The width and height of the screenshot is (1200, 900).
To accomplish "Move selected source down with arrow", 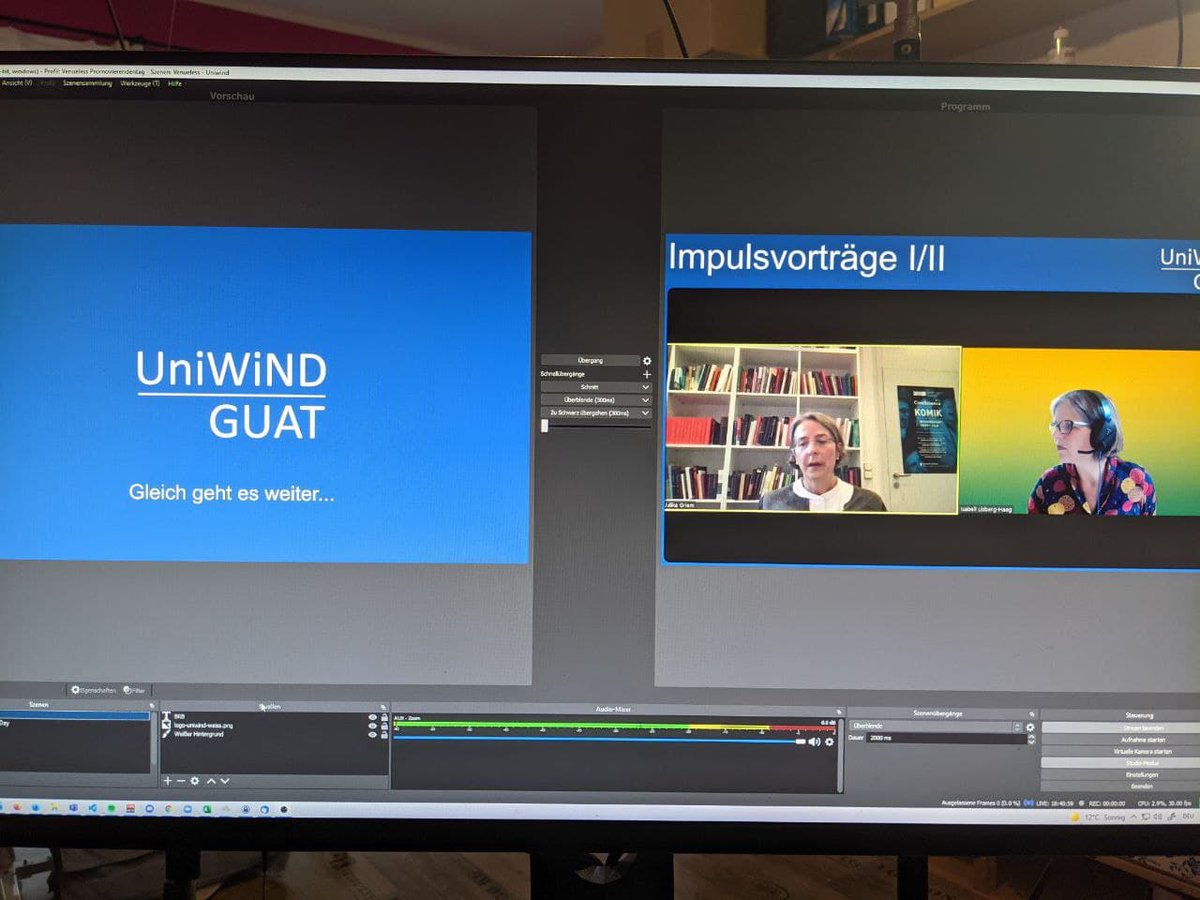I will click(x=225, y=781).
